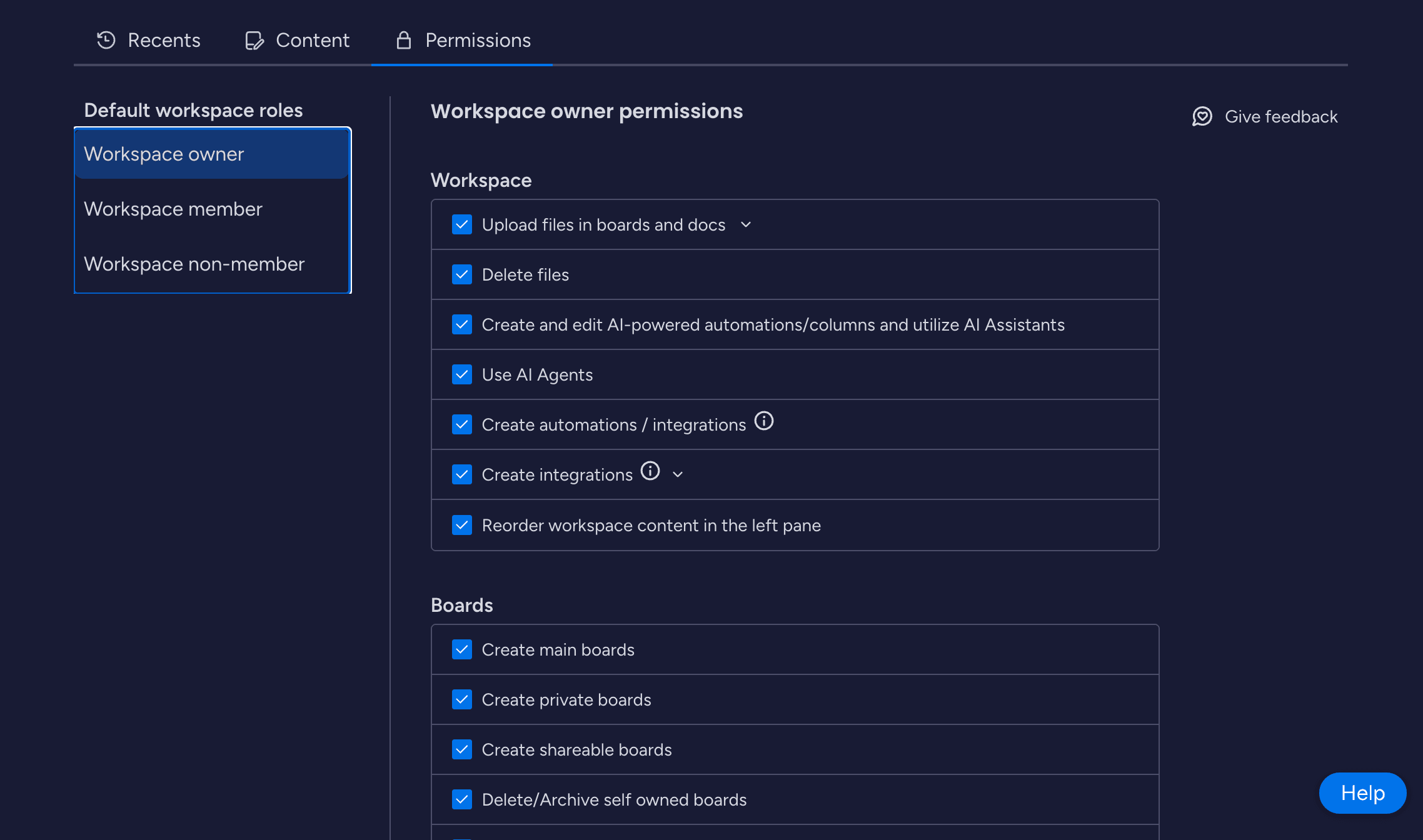Toggle the Use AI Agents checkbox
Viewport: 1423px width, 840px height.
tap(462, 374)
